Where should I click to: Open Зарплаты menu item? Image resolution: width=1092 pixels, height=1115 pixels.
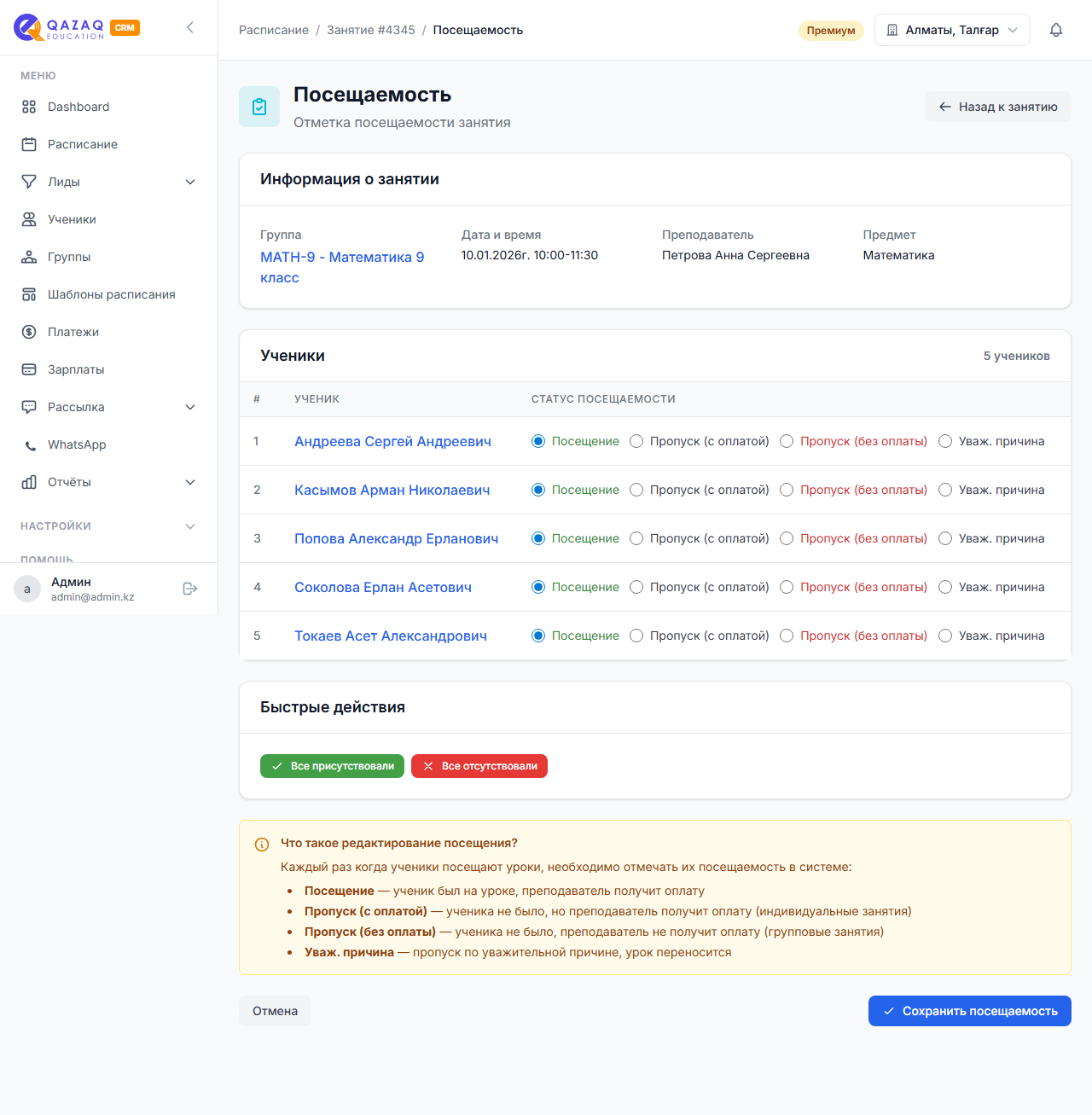(x=109, y=369)
